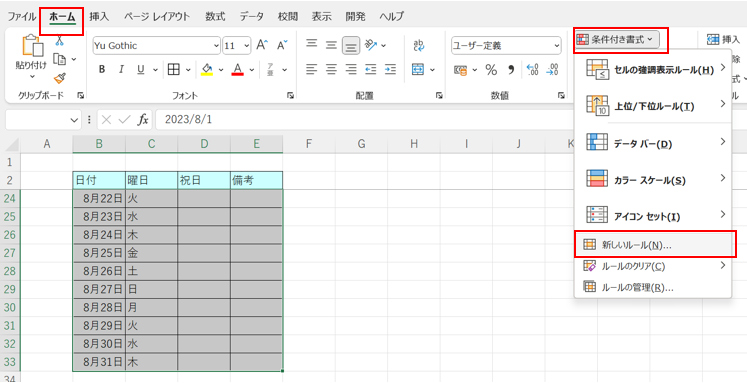Apply comma style number format
This screenshot has width=747, height=383.
click(x=511, y=70)
